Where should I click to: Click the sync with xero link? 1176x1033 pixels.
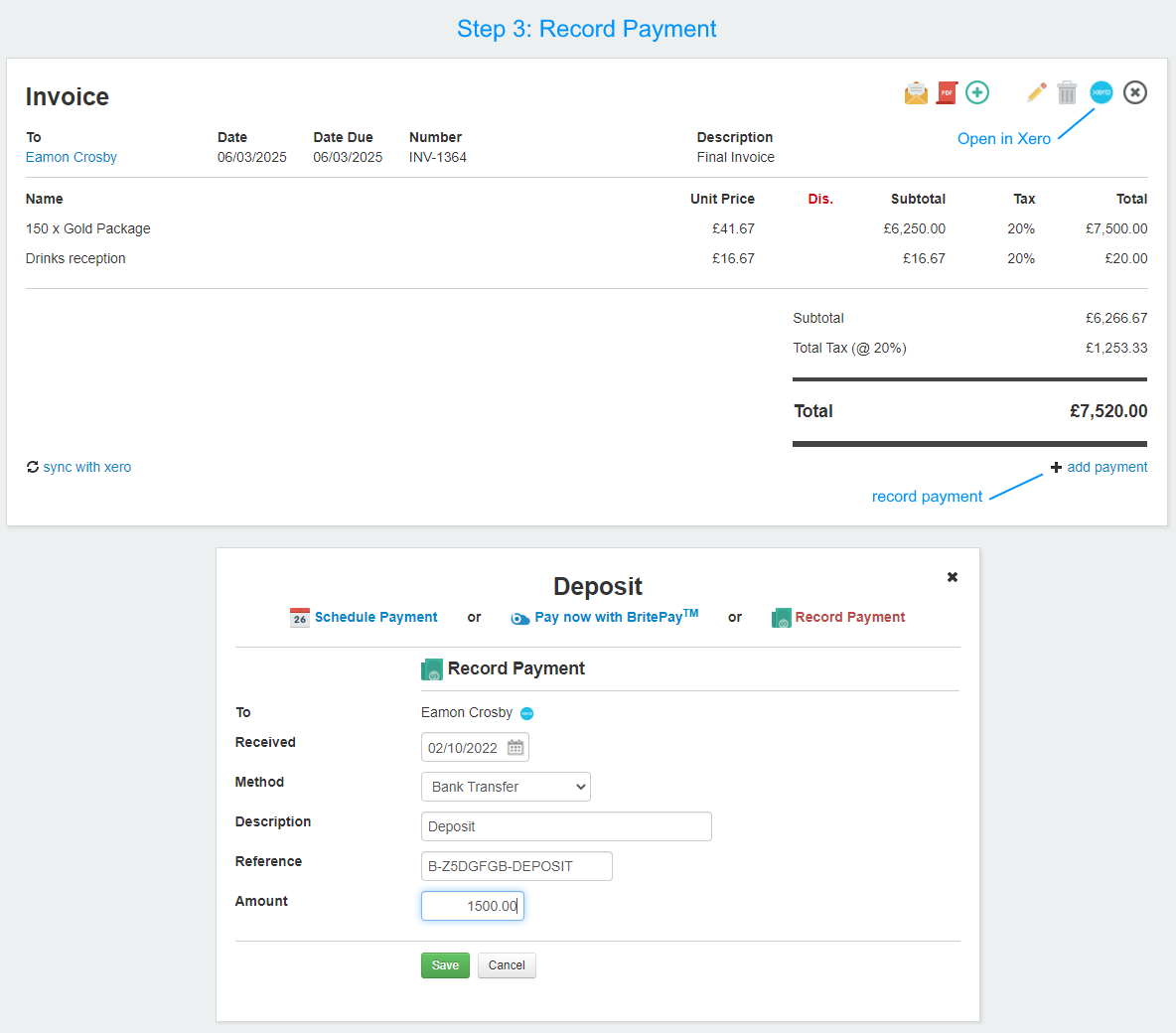pyautogui.click(x=87, y=467)
